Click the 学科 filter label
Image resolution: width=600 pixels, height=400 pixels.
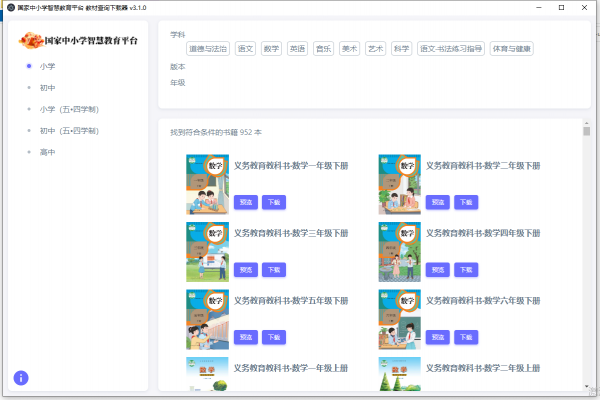(178, 35)
